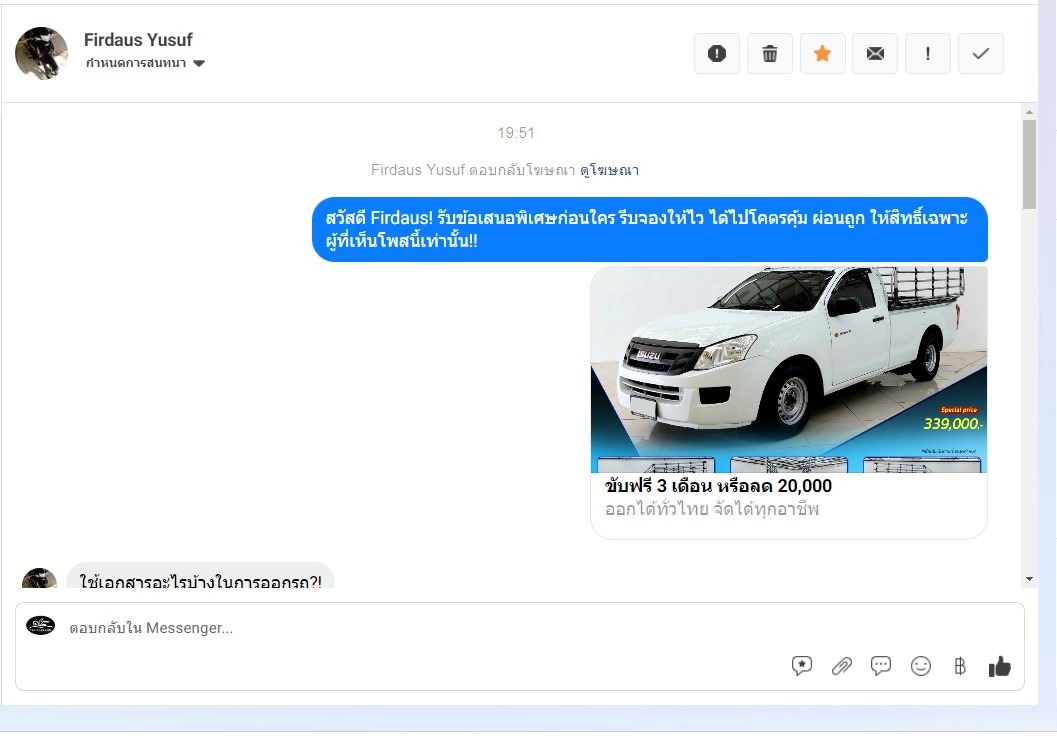
Task: Open saved replies star bubble icon
Action: pyautogui.click(x=801, y=666)
